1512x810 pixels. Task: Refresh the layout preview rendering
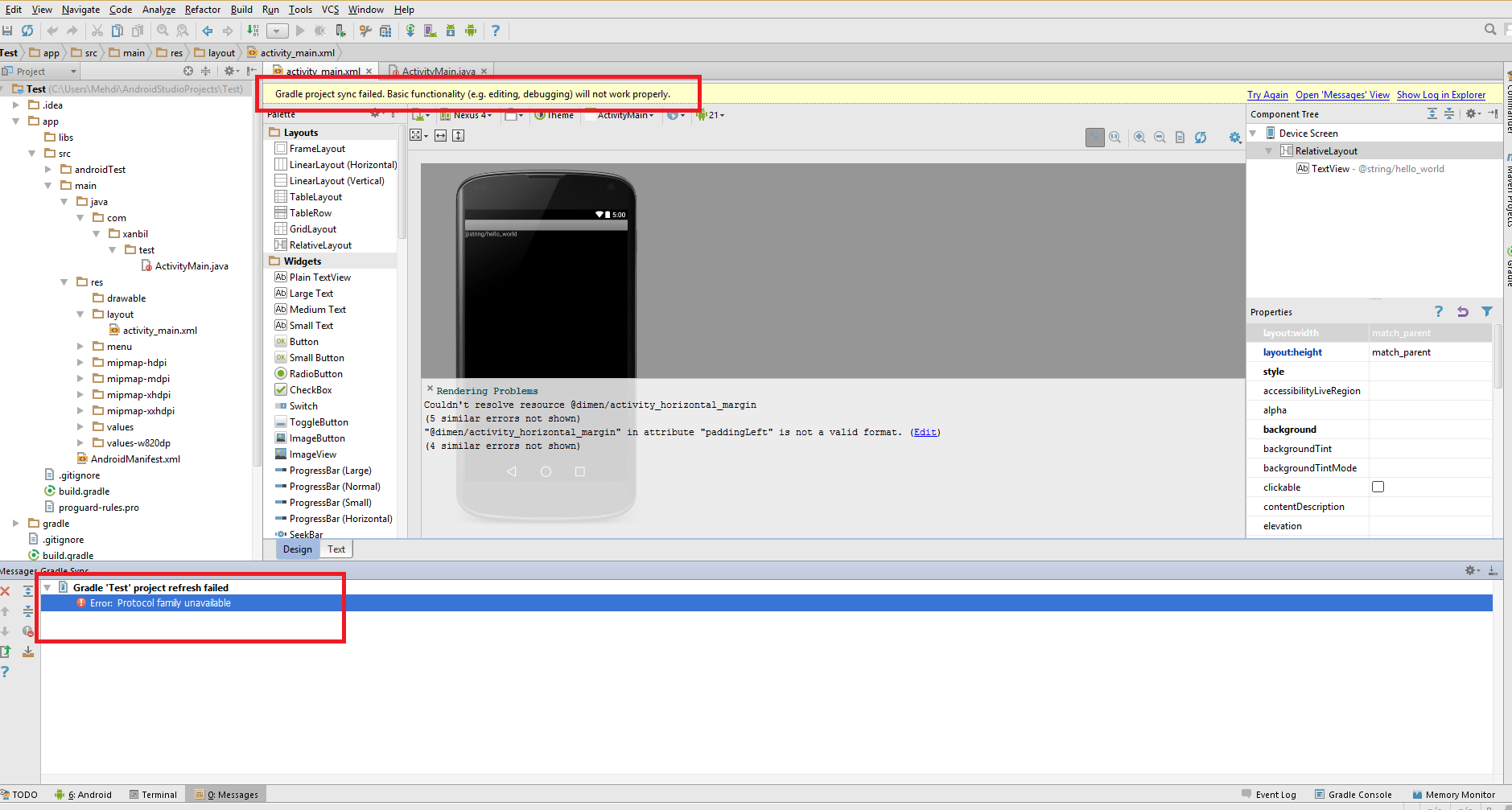[x=1200, y=137]
